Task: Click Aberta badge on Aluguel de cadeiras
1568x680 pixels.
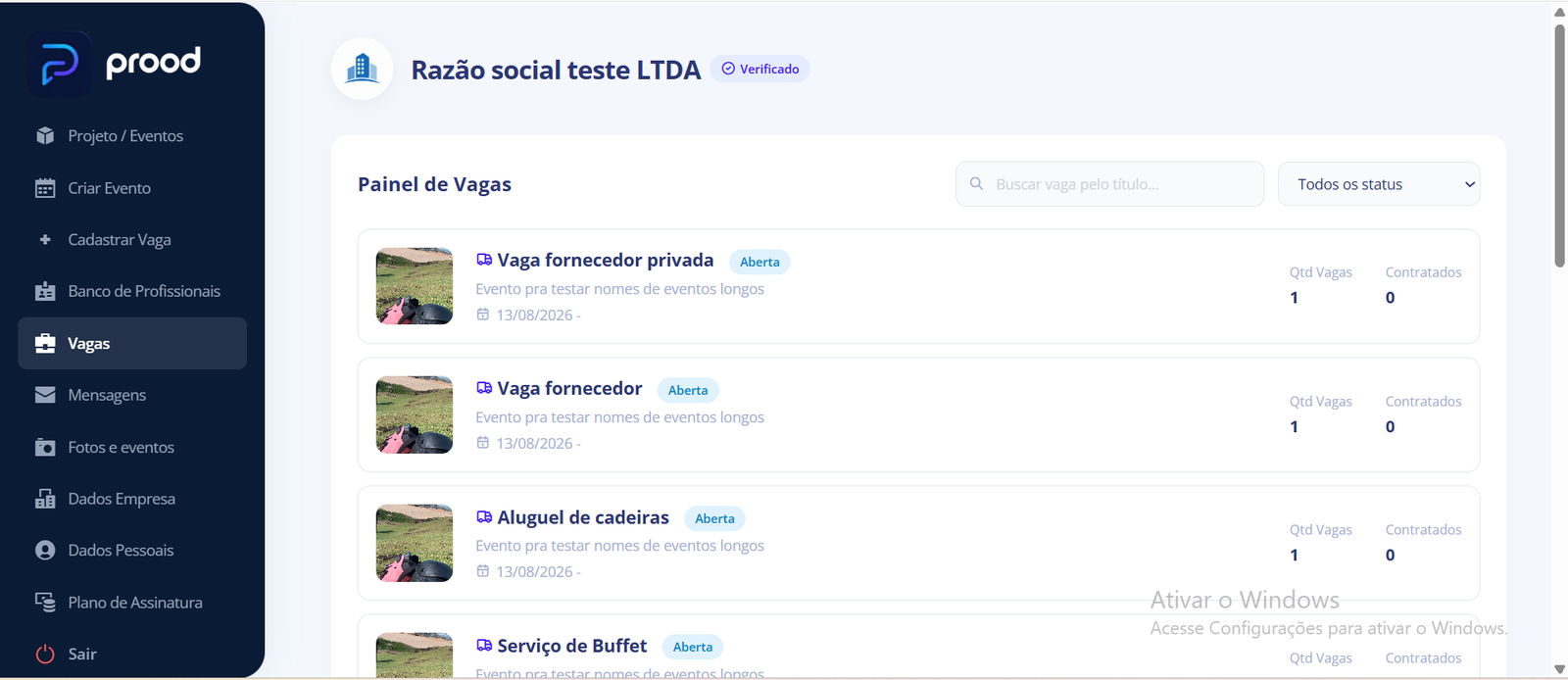Action: pos(714,518)
